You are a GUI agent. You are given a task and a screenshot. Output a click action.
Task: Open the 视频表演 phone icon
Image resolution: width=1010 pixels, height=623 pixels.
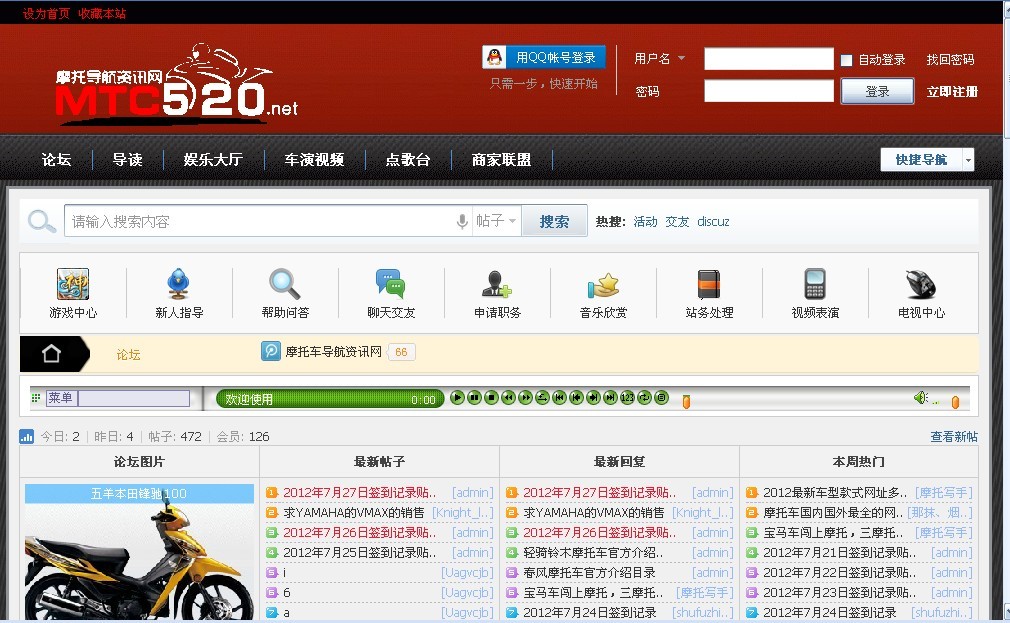815,284
